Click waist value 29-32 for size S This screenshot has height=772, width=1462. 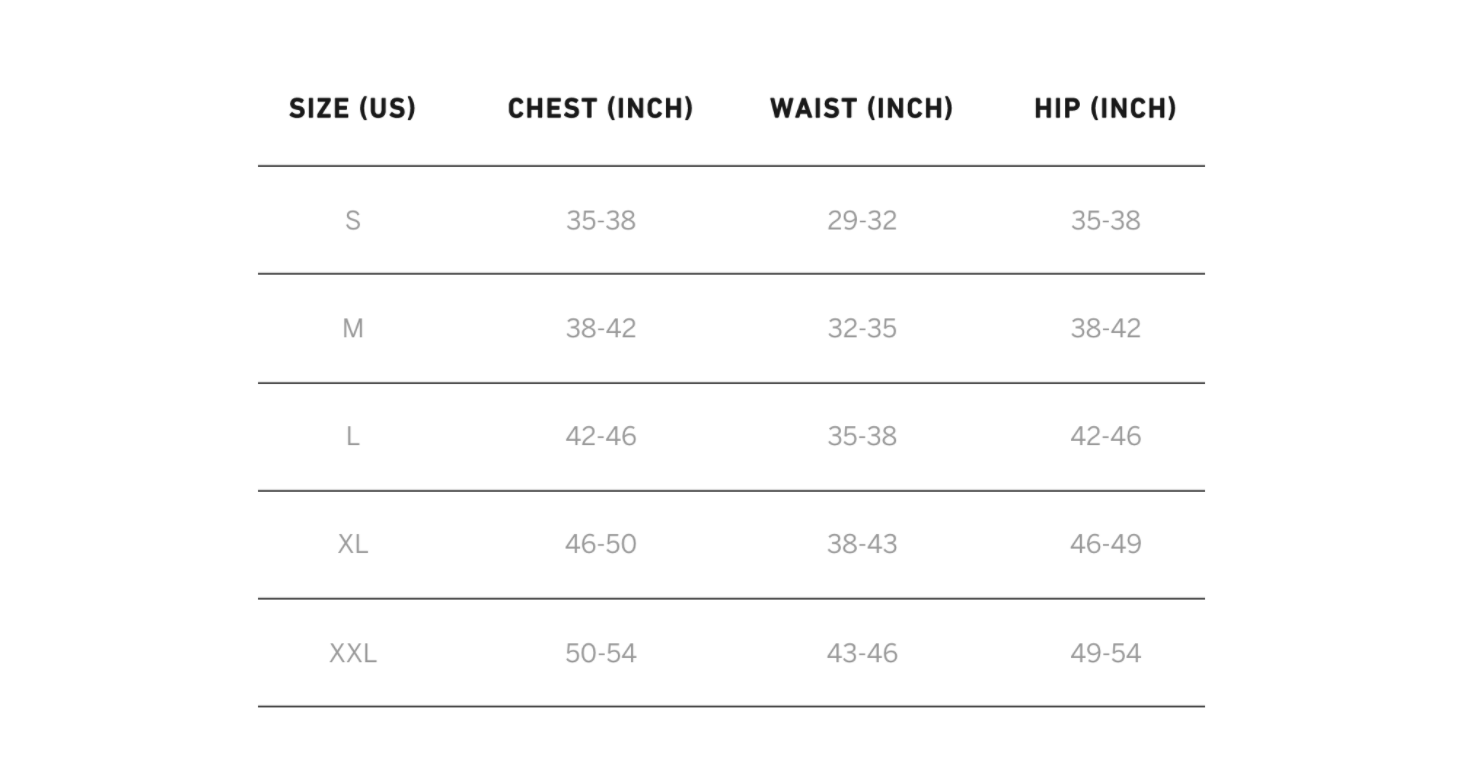861,220
